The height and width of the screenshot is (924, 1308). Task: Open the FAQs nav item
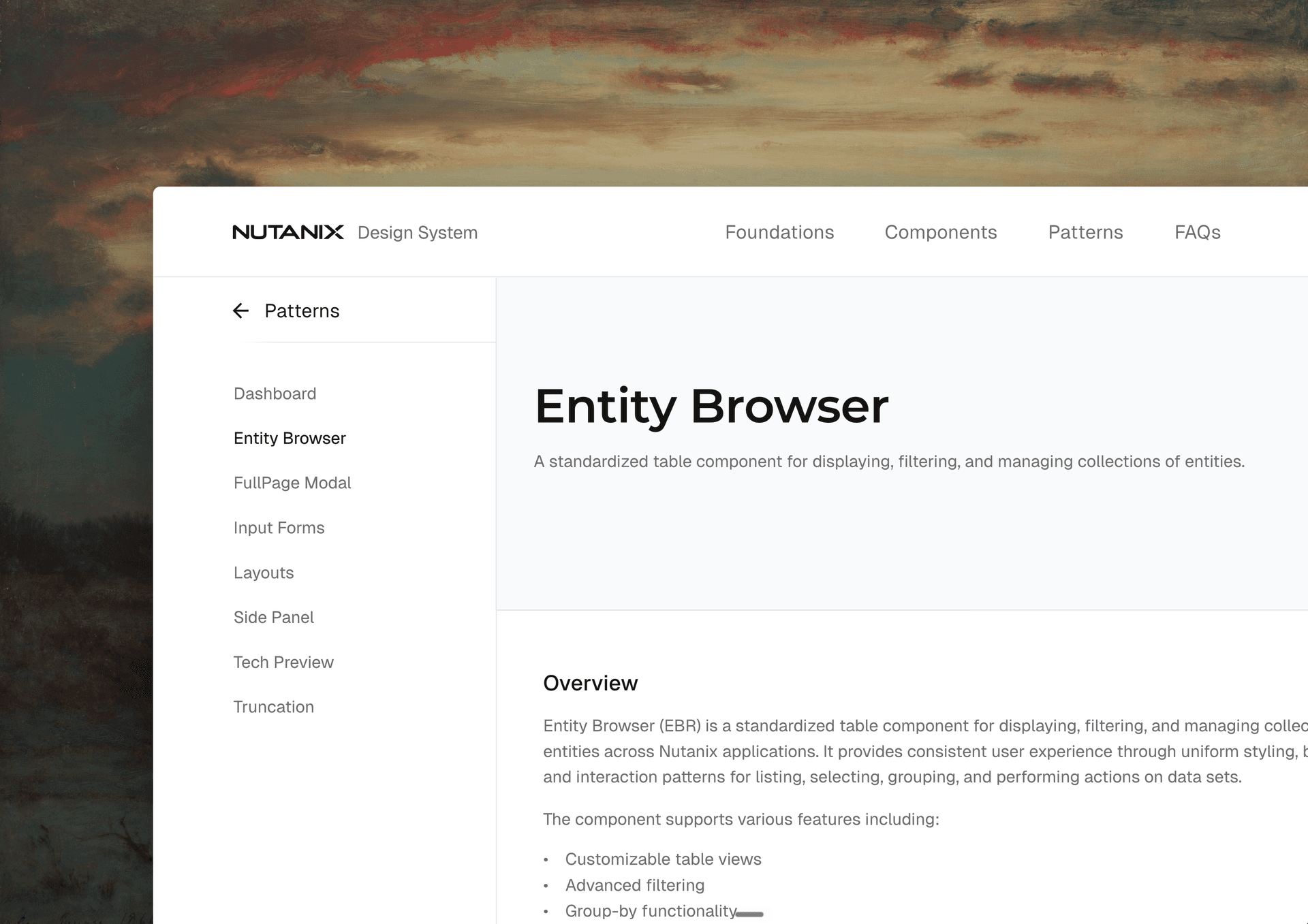[1197, 232]
